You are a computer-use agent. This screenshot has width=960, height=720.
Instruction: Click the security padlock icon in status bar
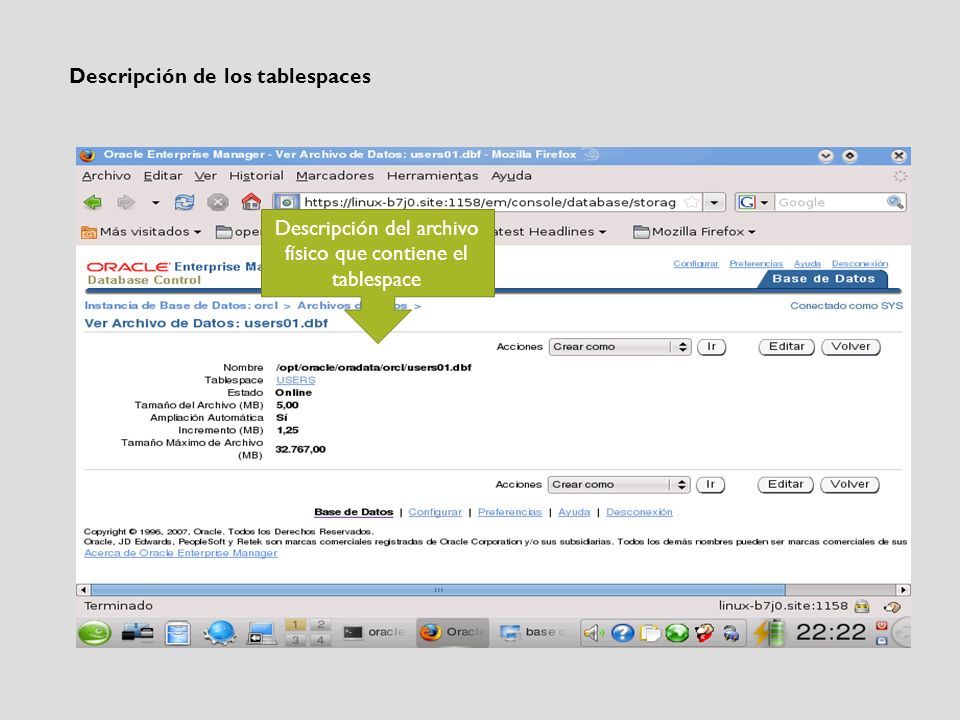[x=862, y=606]
